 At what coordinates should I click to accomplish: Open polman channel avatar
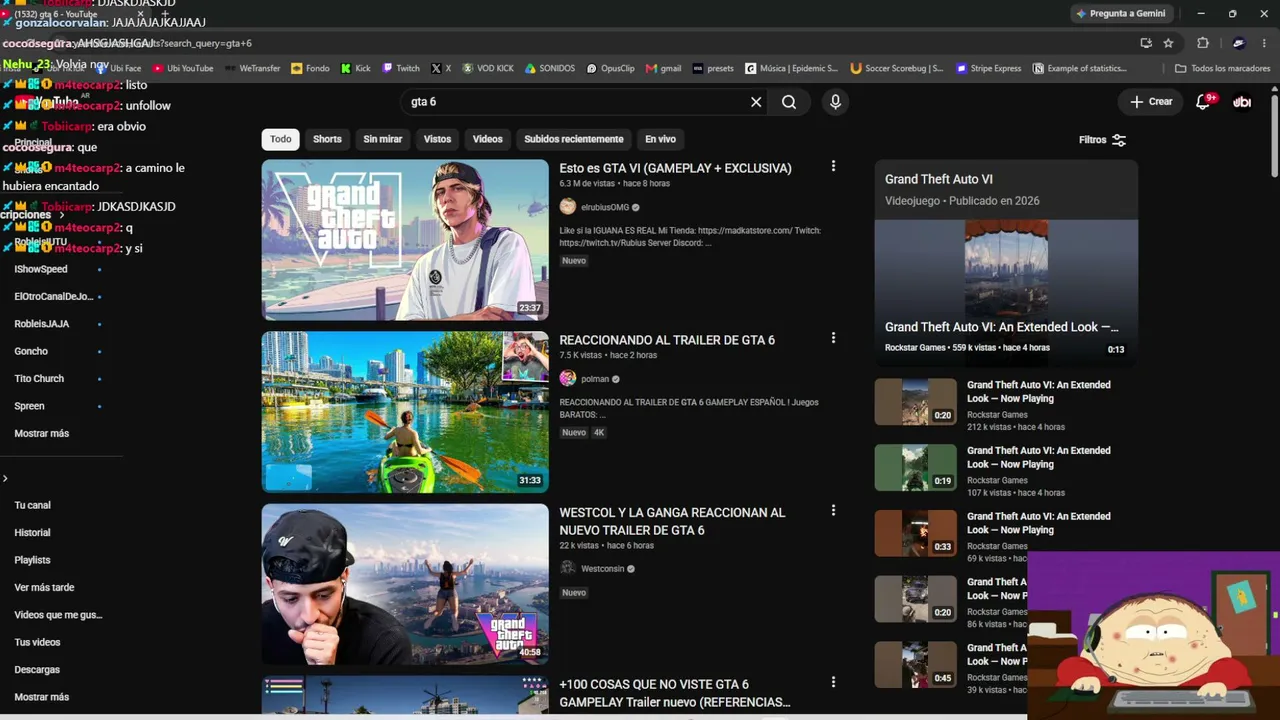[568, 379]
